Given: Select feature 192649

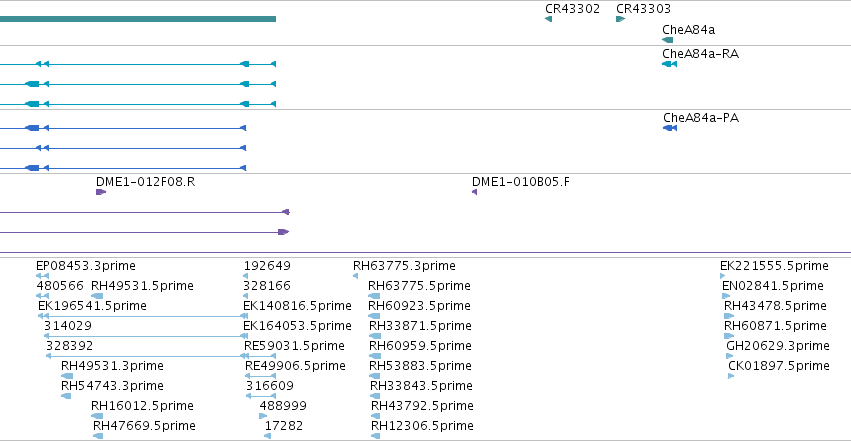Looking at the screenshot, I should coord(246,276).
